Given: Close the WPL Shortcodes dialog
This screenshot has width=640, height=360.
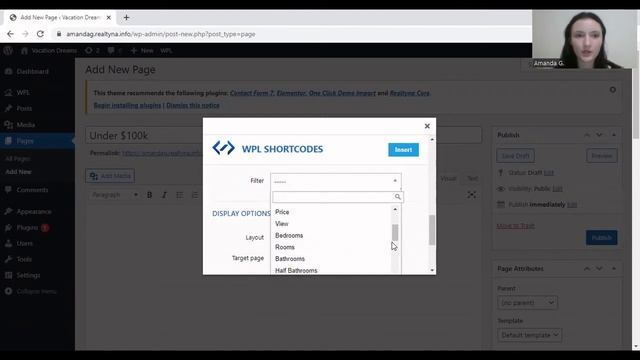Looking at the screenshot, I should coord(427,126).
